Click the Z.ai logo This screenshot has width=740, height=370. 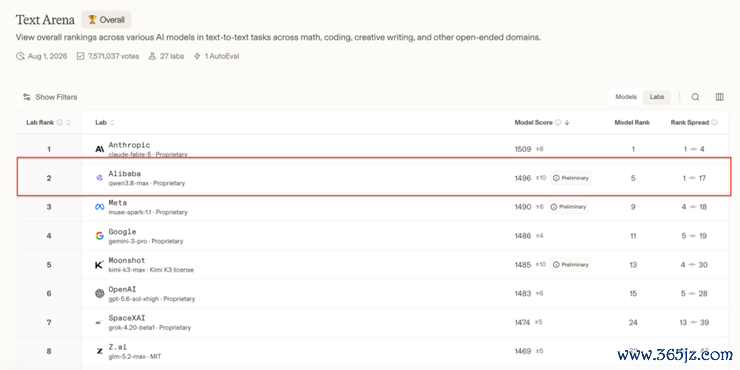point(100,351)
